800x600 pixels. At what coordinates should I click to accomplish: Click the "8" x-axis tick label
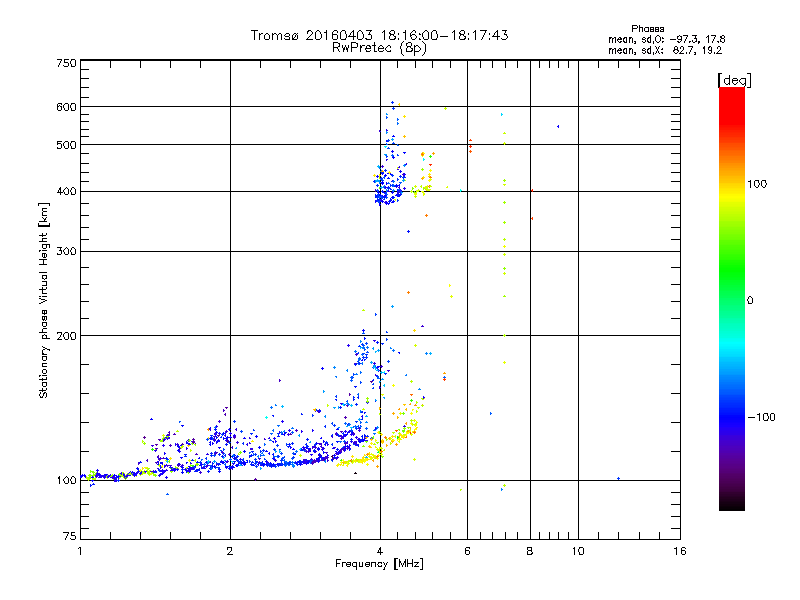pyautogui.click(x=530, y=551)
